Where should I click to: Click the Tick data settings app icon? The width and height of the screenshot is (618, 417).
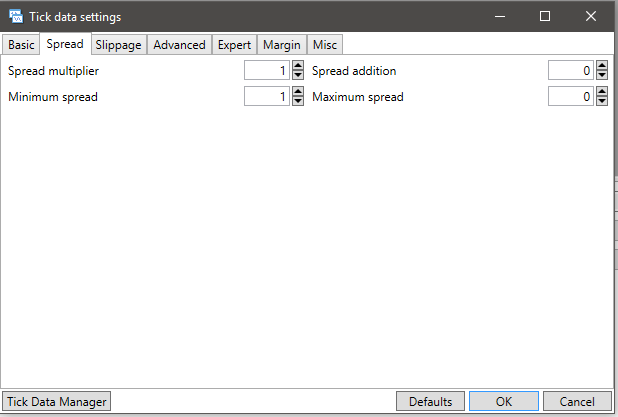point(16,17)
